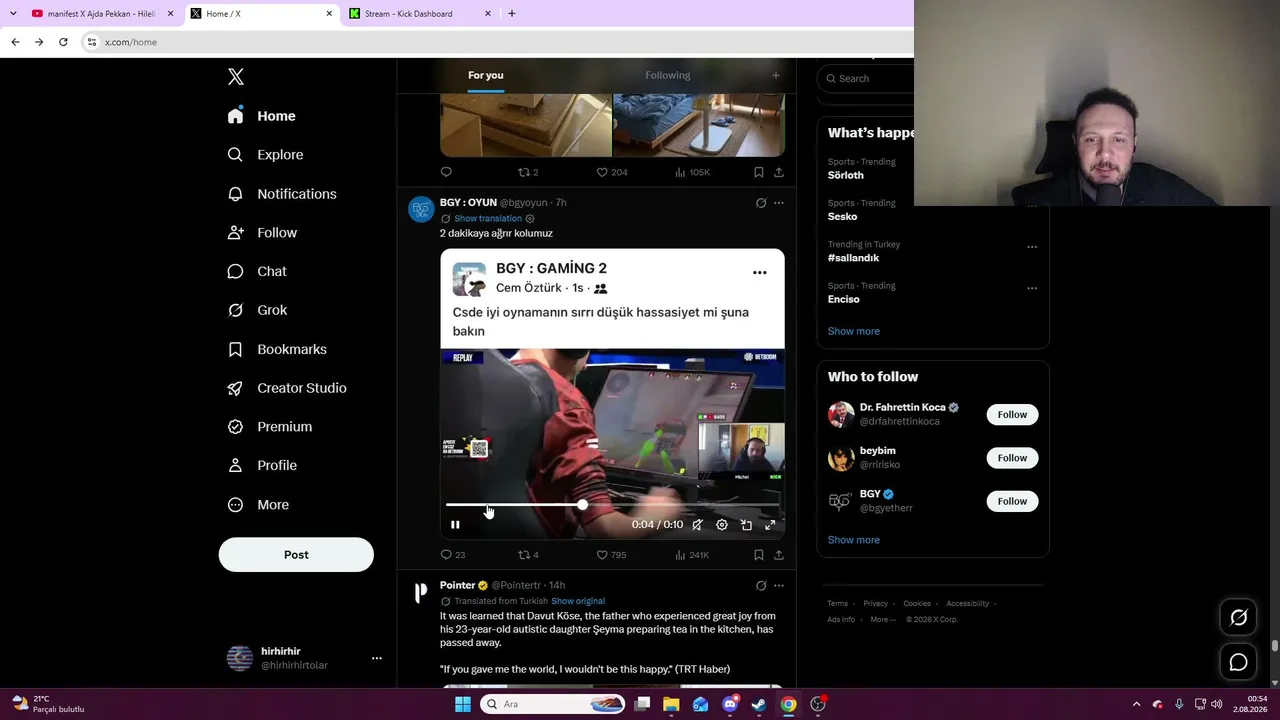Screen dimensions: 1280x720
Task: Add a new timeline with the plus icon
Action: point(775,75)
